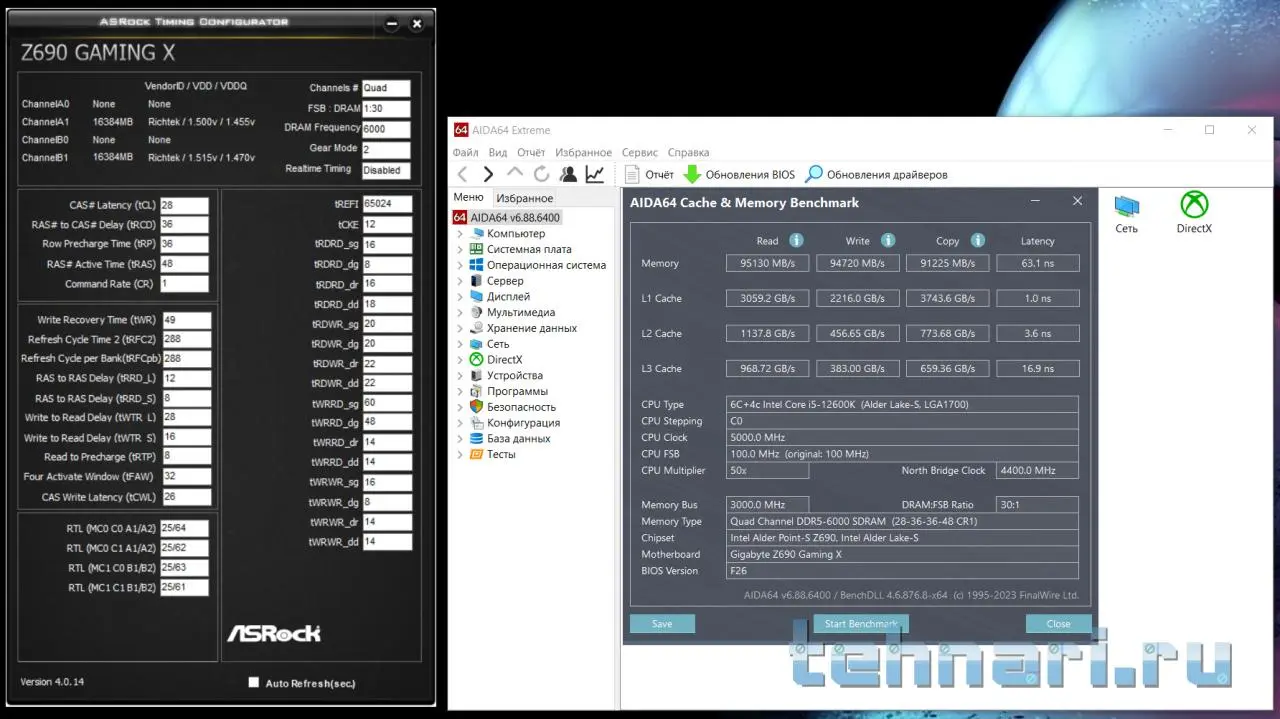Click the RTL (MC0 C0 A1/A2) field
The height and width of the screenshot is (719, 1280).
click(x=184, y=528)
